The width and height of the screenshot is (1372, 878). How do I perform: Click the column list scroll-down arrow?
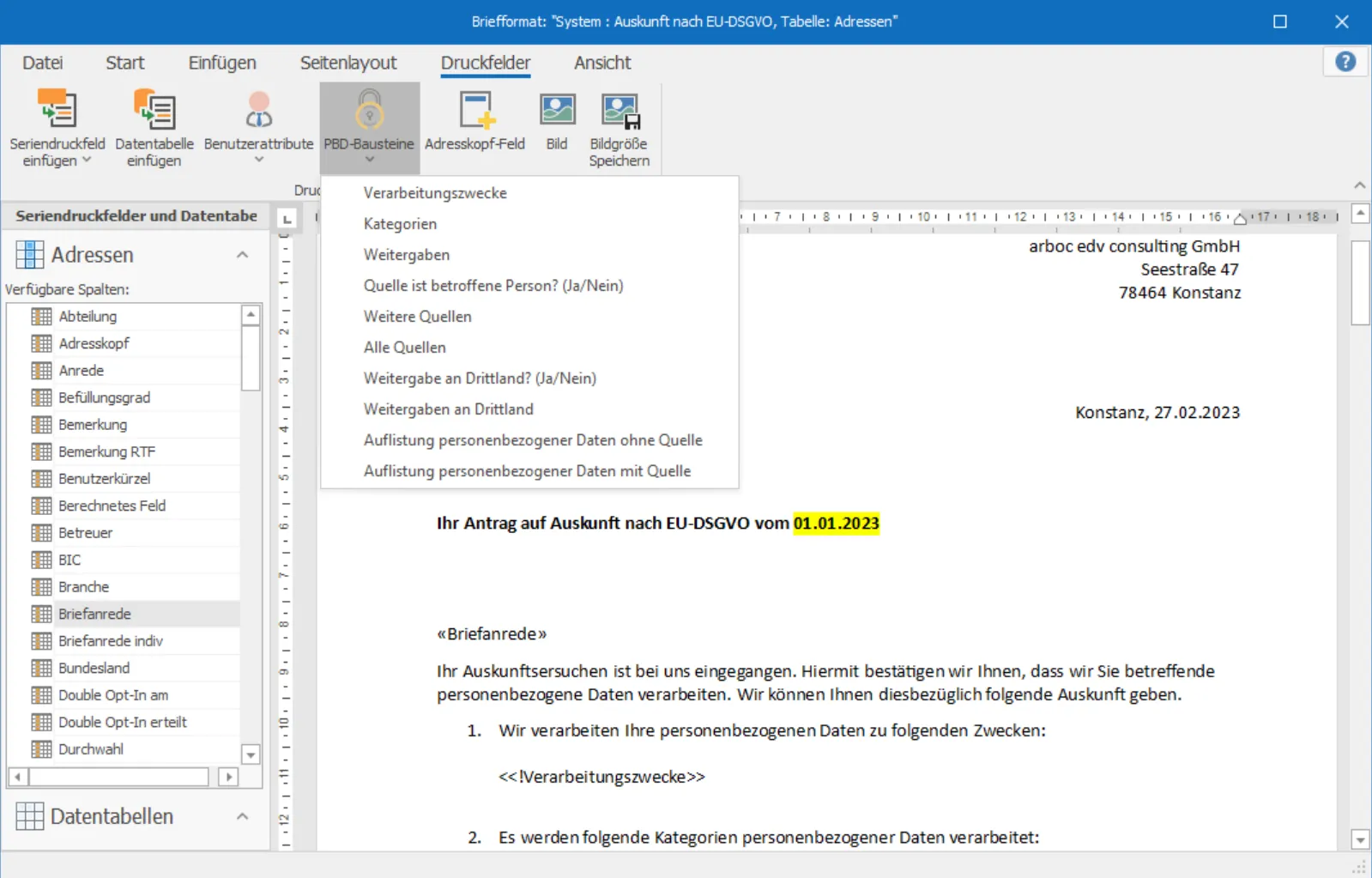tap(251, 754)
